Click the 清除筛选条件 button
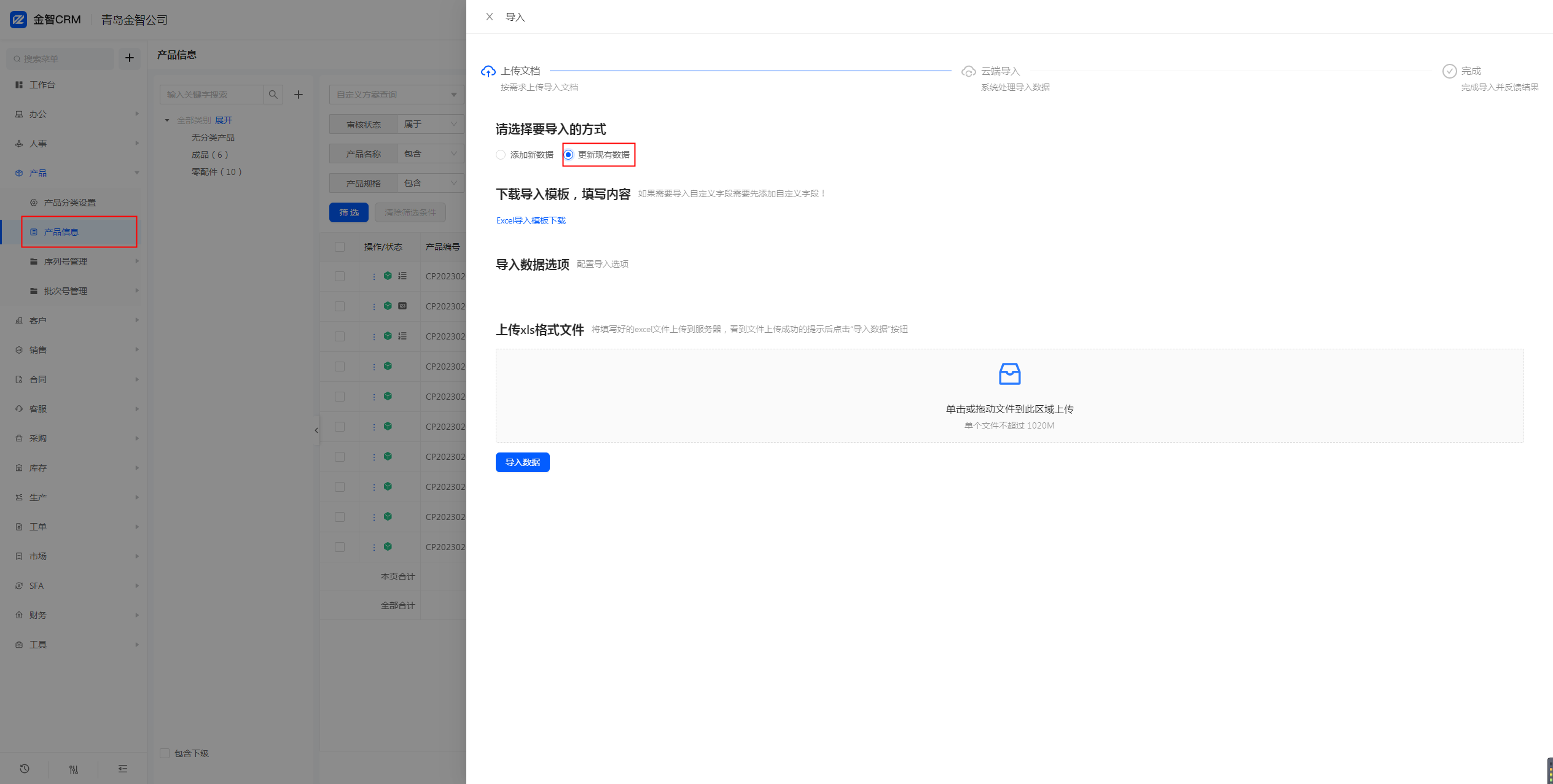The width and height of the screenshot is (1553, 784). click(410, 212)
